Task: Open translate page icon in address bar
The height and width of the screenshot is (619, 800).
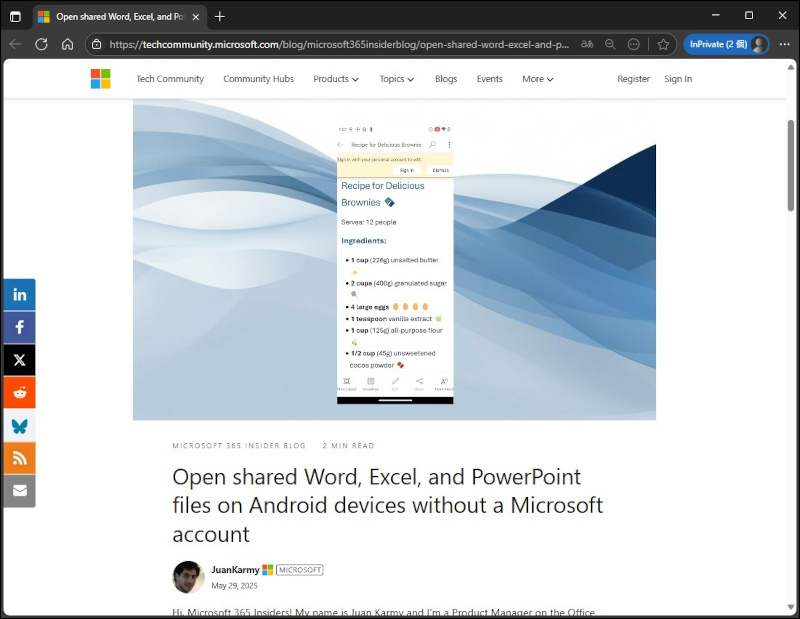Action: [587, 44]
